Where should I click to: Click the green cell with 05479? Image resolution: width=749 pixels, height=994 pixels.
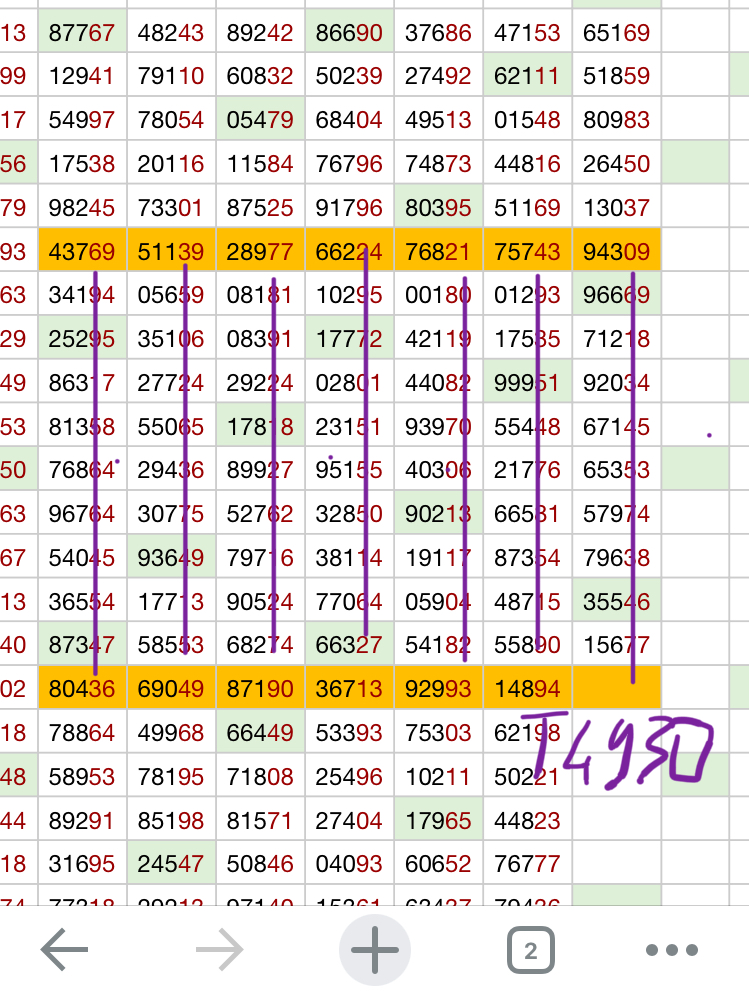click(x=260, y=122)
